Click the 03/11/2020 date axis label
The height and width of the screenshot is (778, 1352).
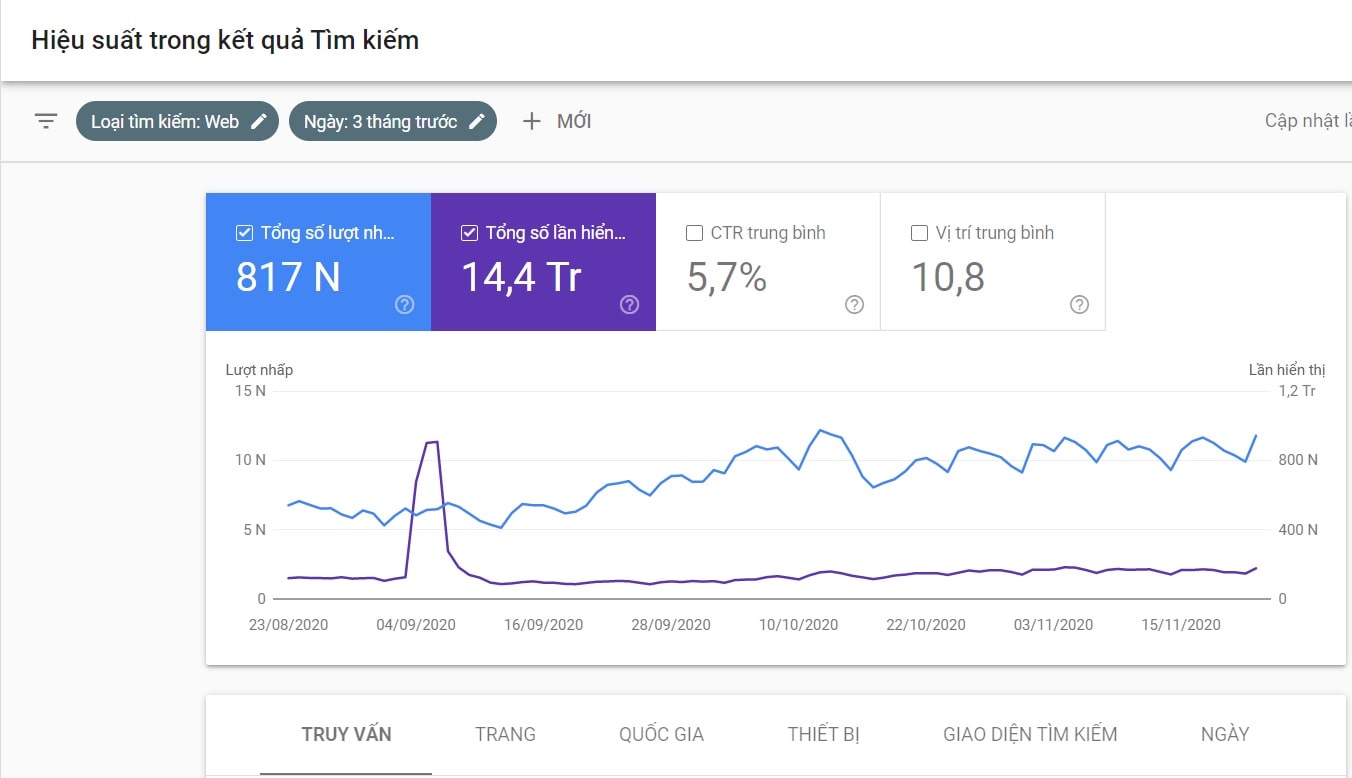pos(1053,625)
